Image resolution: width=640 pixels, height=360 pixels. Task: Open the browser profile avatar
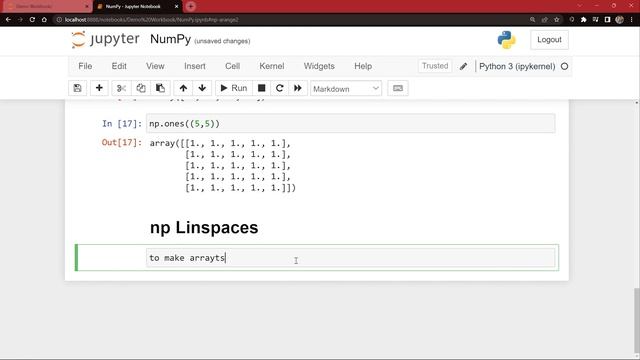click(x=620, y=20)
